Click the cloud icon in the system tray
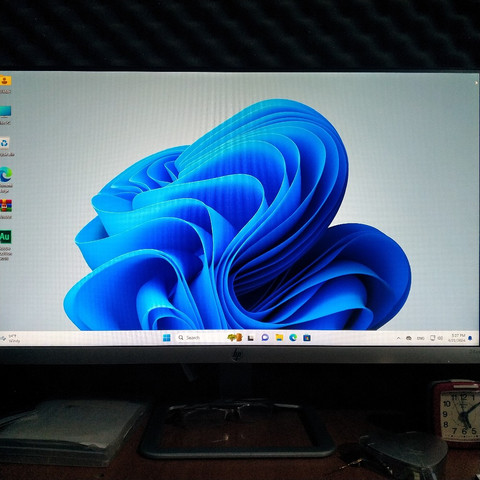The image size is (480, 480). (409, 338)
